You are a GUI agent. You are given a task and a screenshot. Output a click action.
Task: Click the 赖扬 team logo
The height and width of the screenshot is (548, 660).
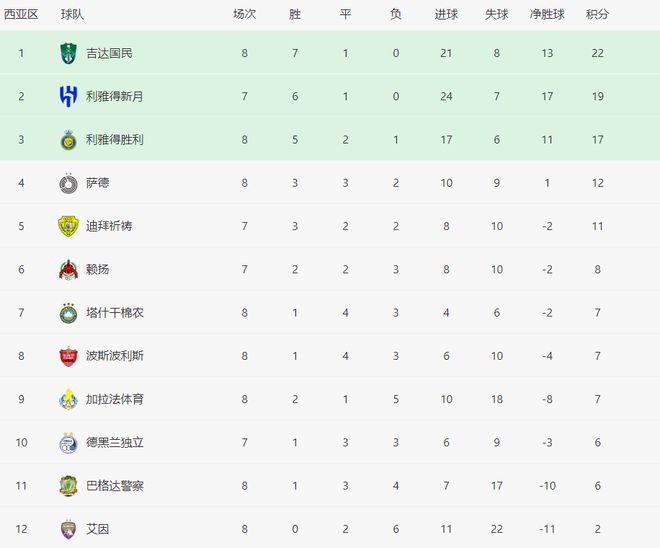(x=68, y=269)
